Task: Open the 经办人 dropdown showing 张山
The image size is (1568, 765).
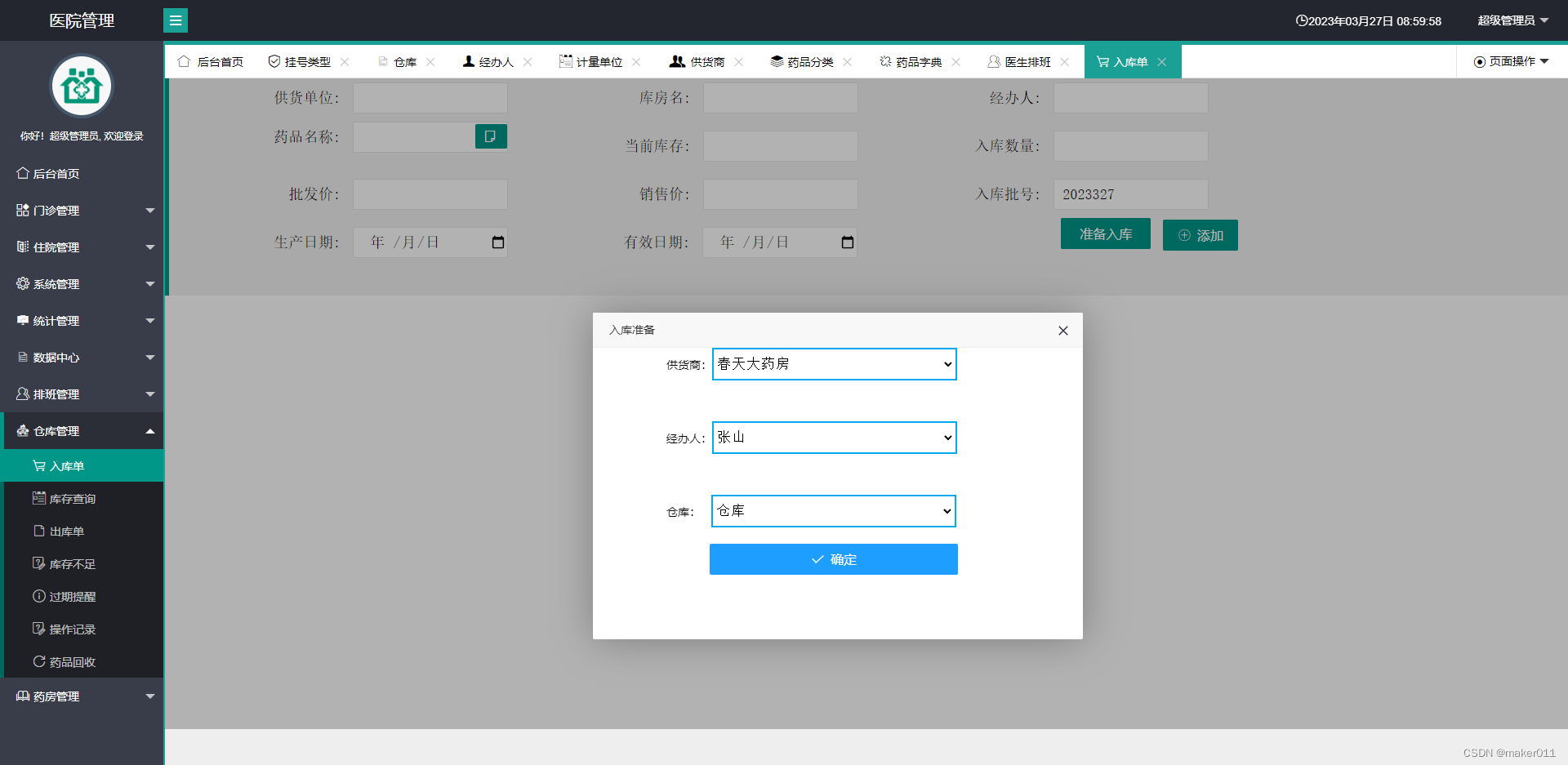Action: pyautogui.click(x=834, y=438)
